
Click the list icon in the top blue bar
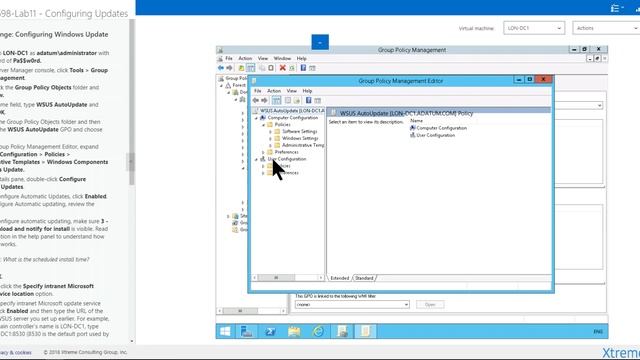616,8
